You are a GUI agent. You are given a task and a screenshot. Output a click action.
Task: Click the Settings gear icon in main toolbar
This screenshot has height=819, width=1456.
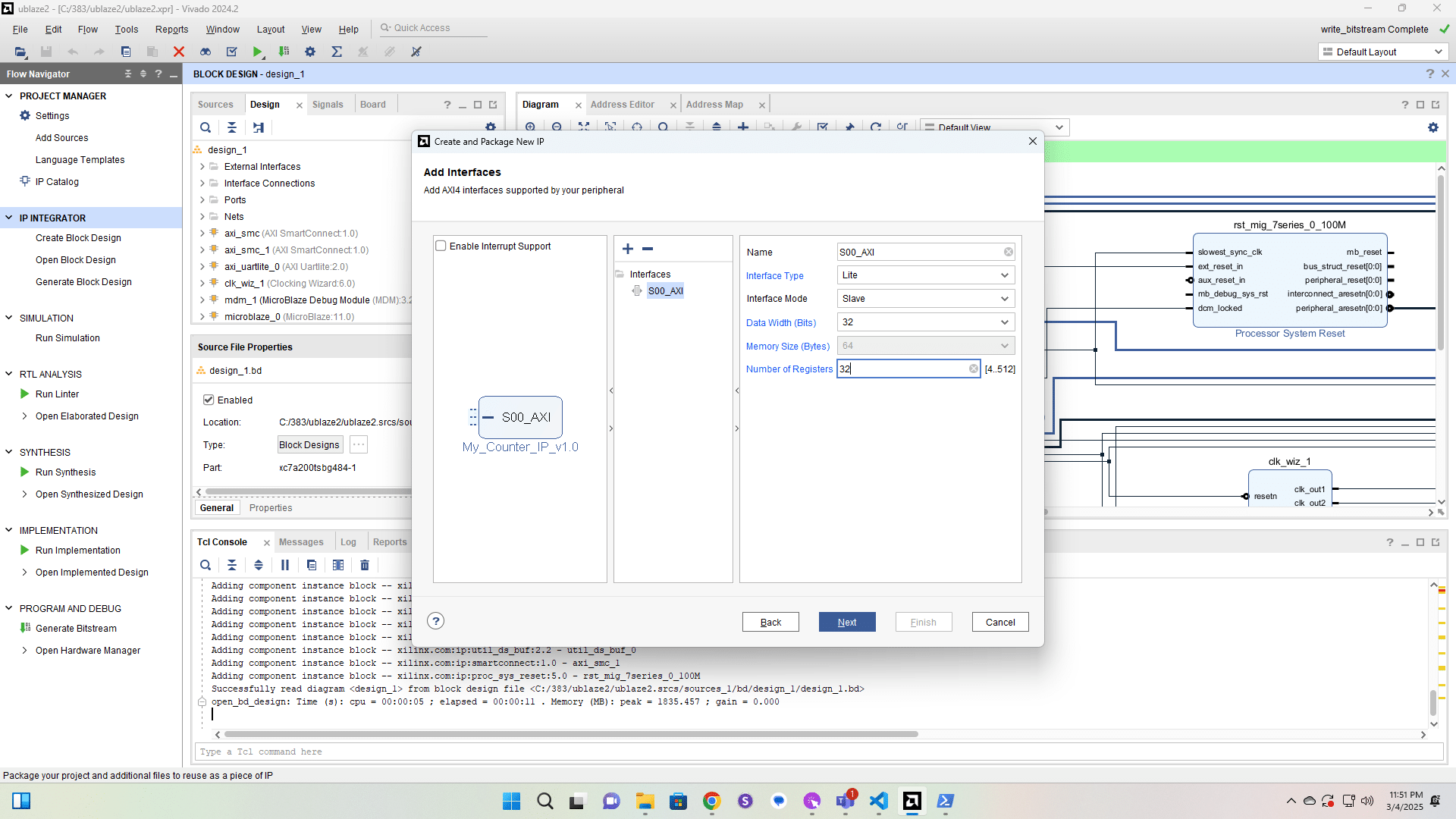tap(310, 52)
